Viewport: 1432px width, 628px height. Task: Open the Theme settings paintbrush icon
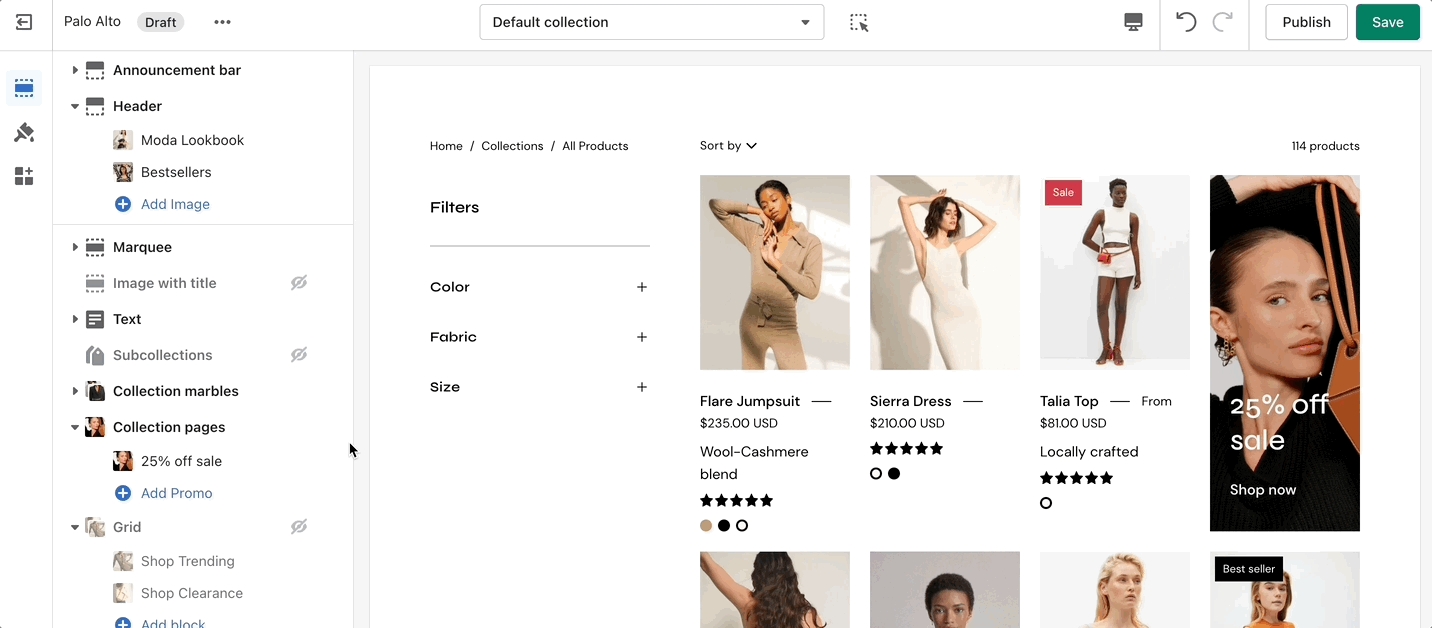click(x=24, y=133)
